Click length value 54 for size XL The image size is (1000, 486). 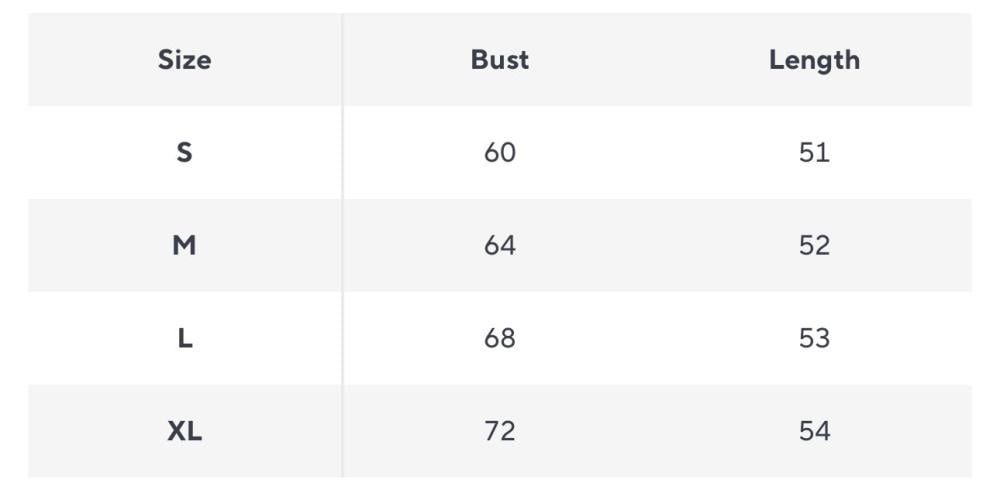[x=814, y=432]
